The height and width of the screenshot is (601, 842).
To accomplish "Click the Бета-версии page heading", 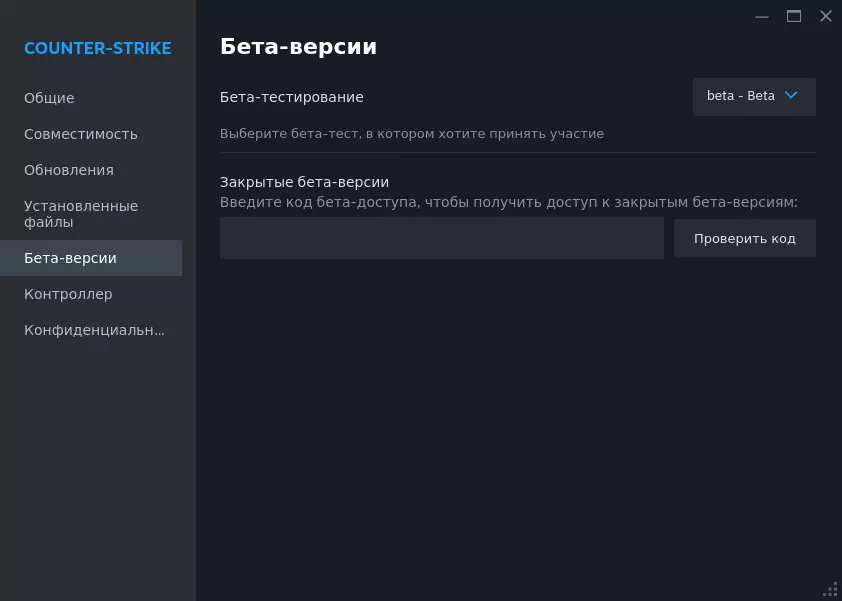I will (298, 47).
